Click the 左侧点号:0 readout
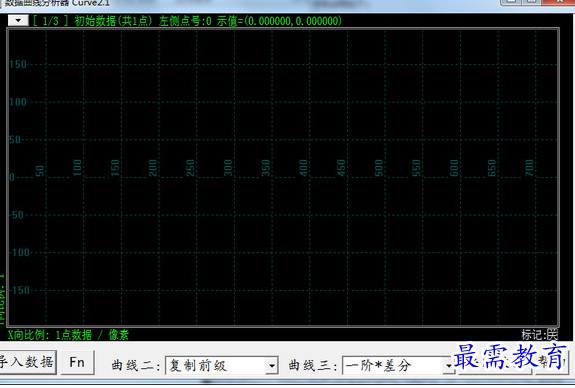 click(185, 21)
